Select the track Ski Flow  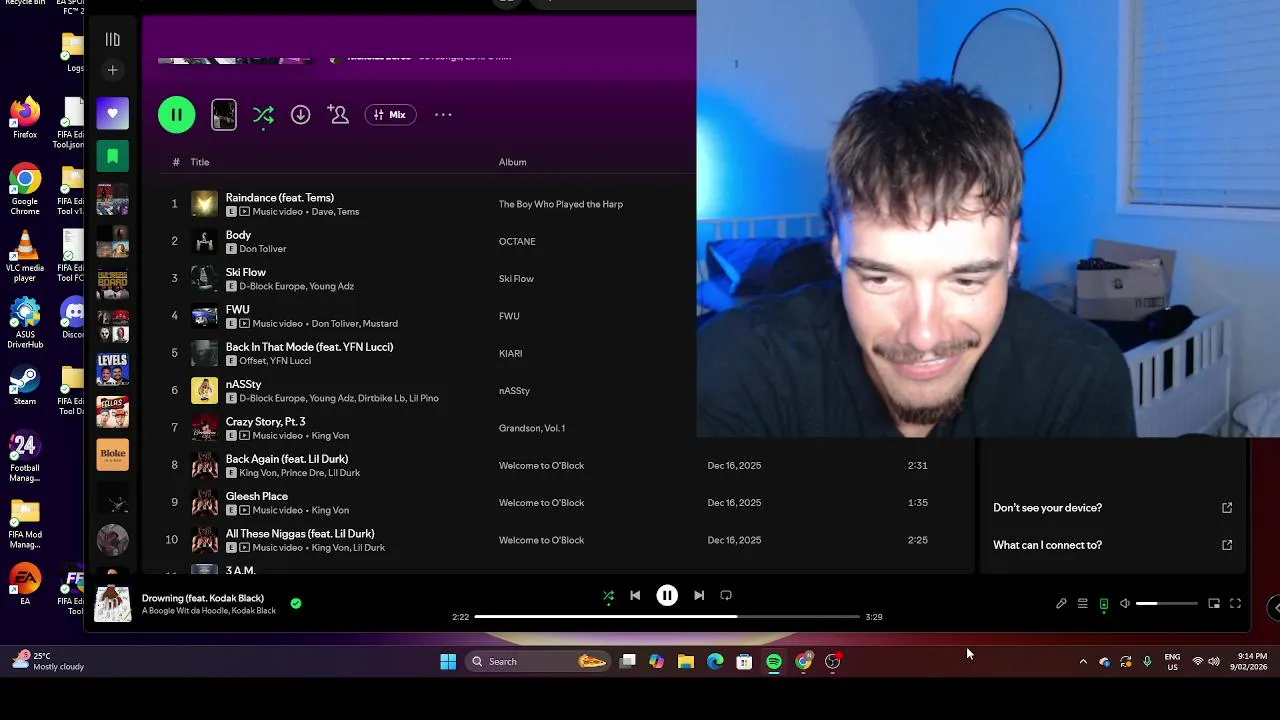pos(246,272)
